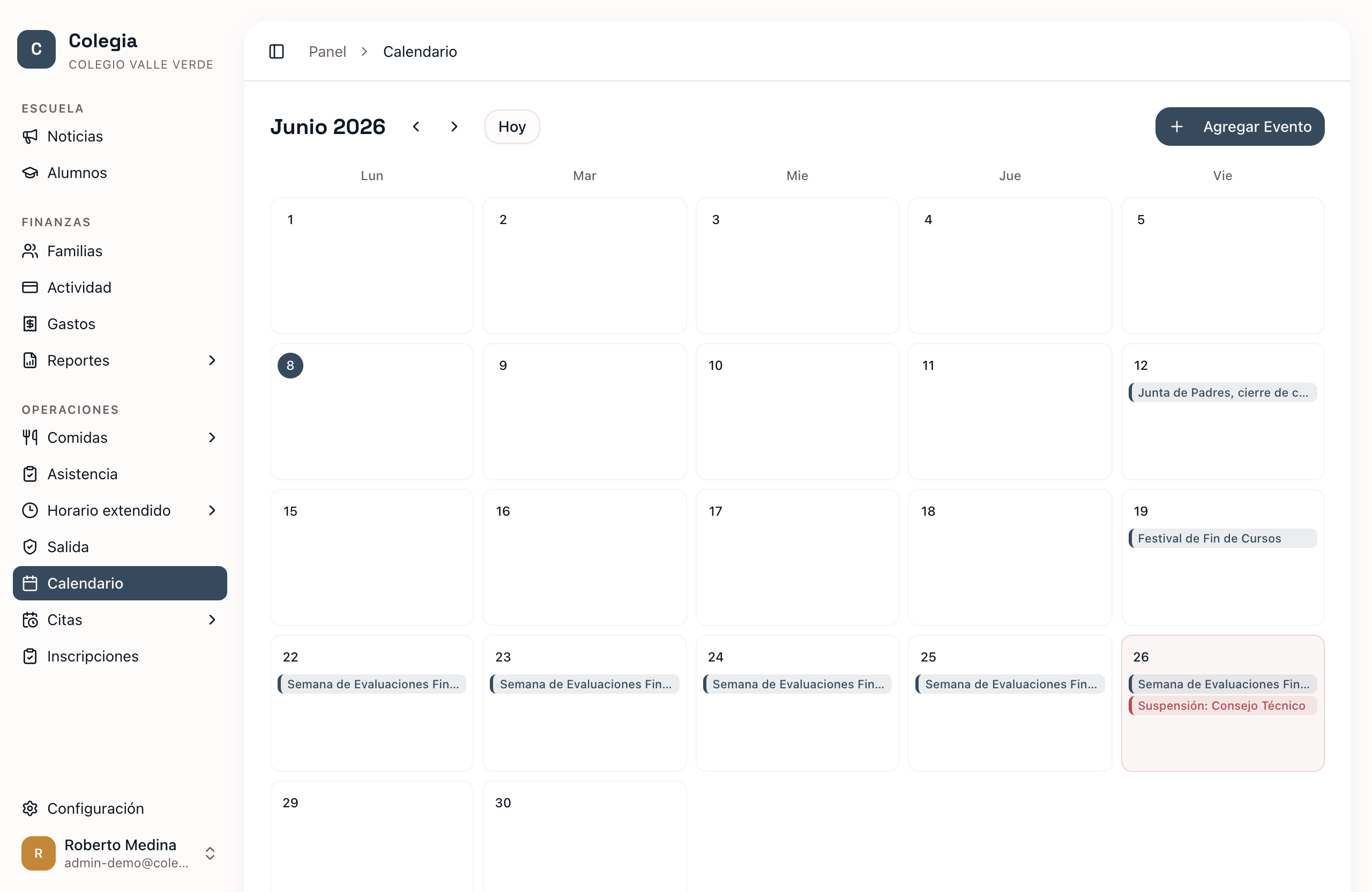Click the Agregar Evento button
1372x892 pixels.
[x=1240, y=127]
